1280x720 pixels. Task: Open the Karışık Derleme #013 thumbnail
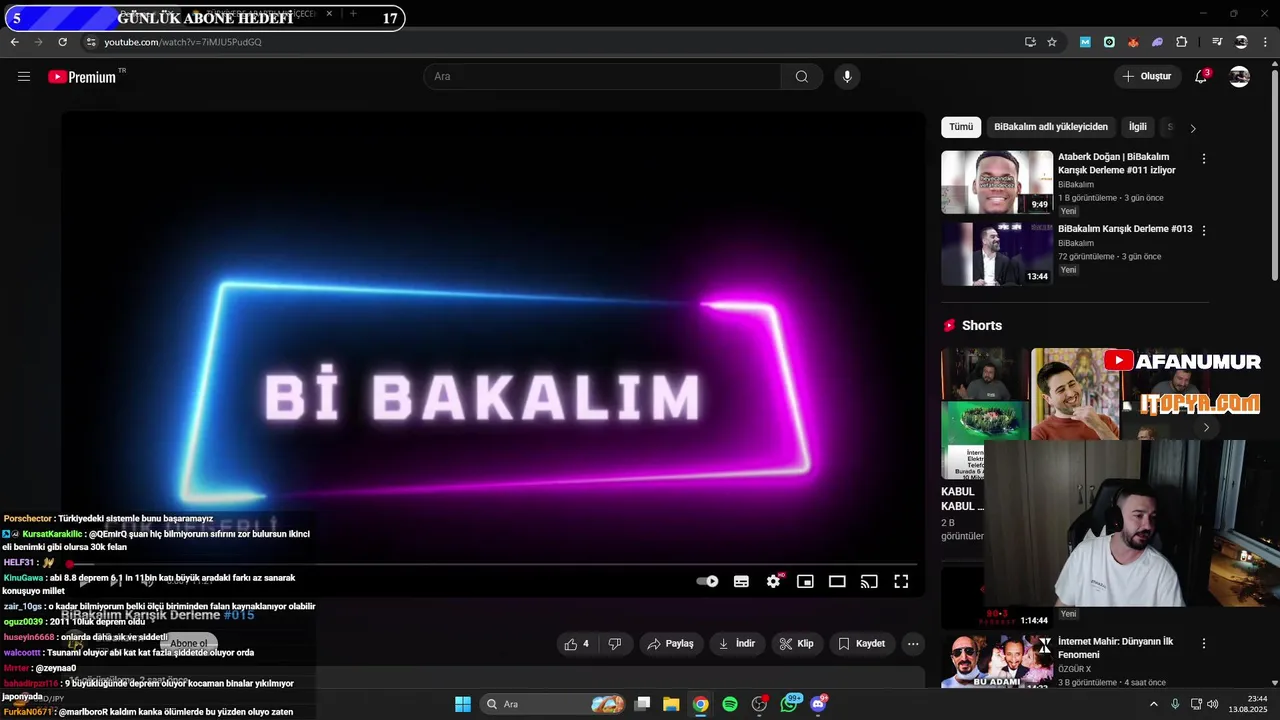[x=997, y=254]
